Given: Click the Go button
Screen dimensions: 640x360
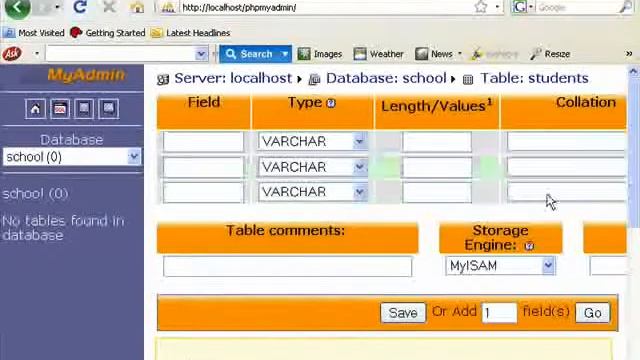Looking at the screenshot, I should (592, 313).
